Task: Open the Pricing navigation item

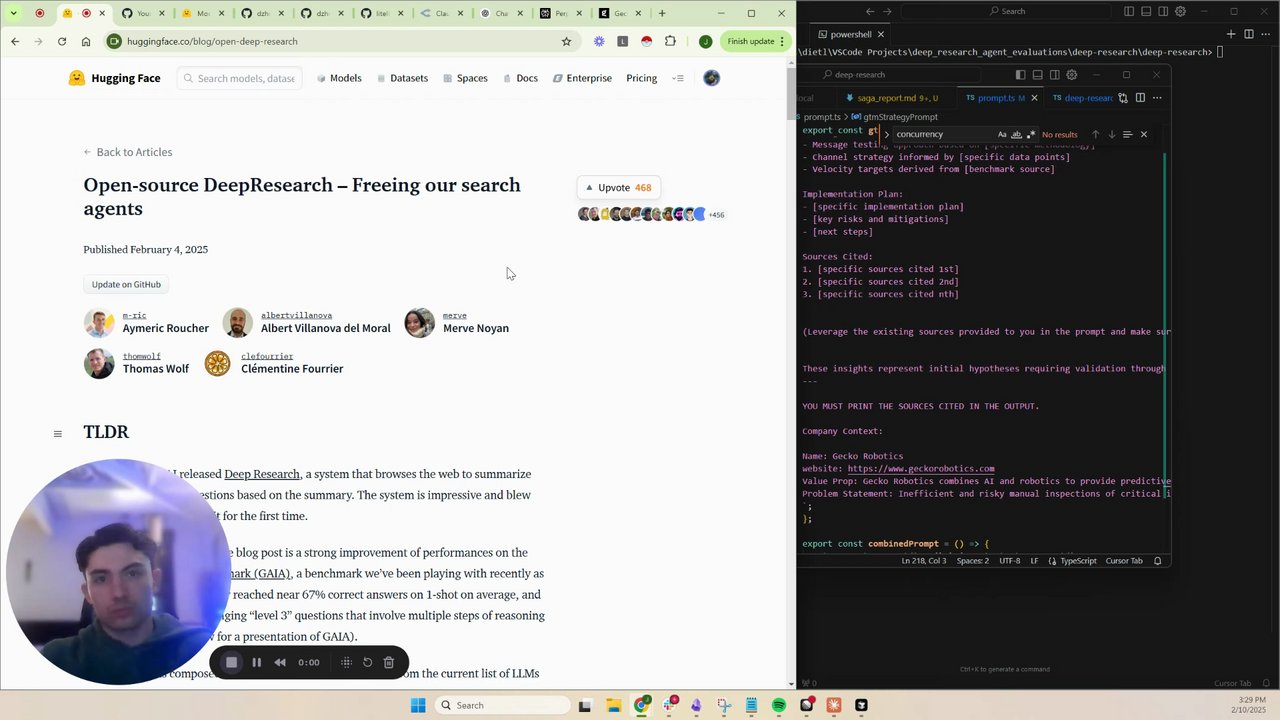Action: [x=642, y=78]
